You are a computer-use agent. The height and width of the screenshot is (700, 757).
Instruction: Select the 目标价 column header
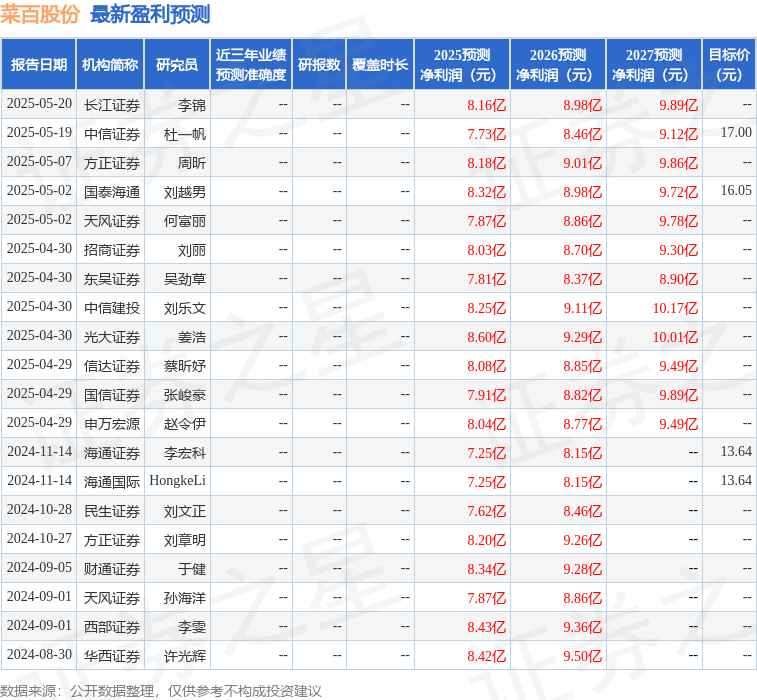729,64
